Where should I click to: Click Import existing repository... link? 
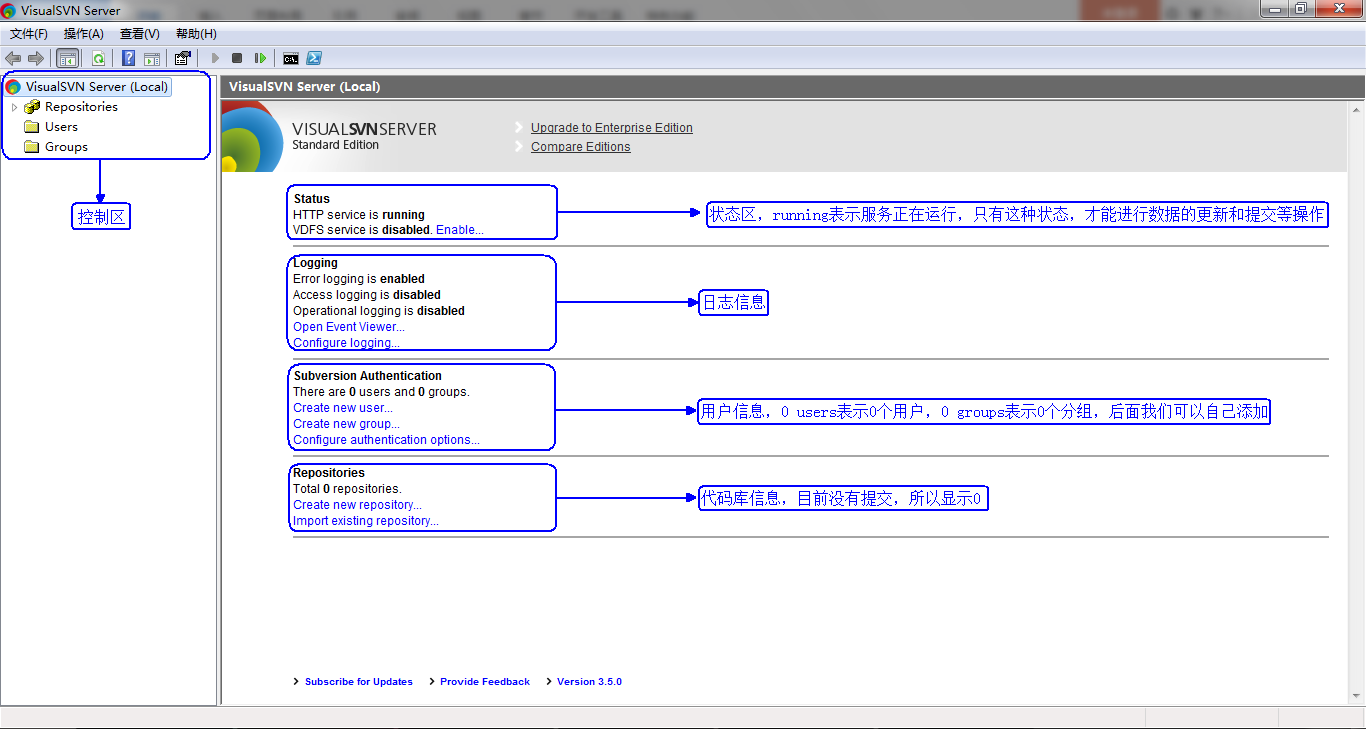[366, 521]
